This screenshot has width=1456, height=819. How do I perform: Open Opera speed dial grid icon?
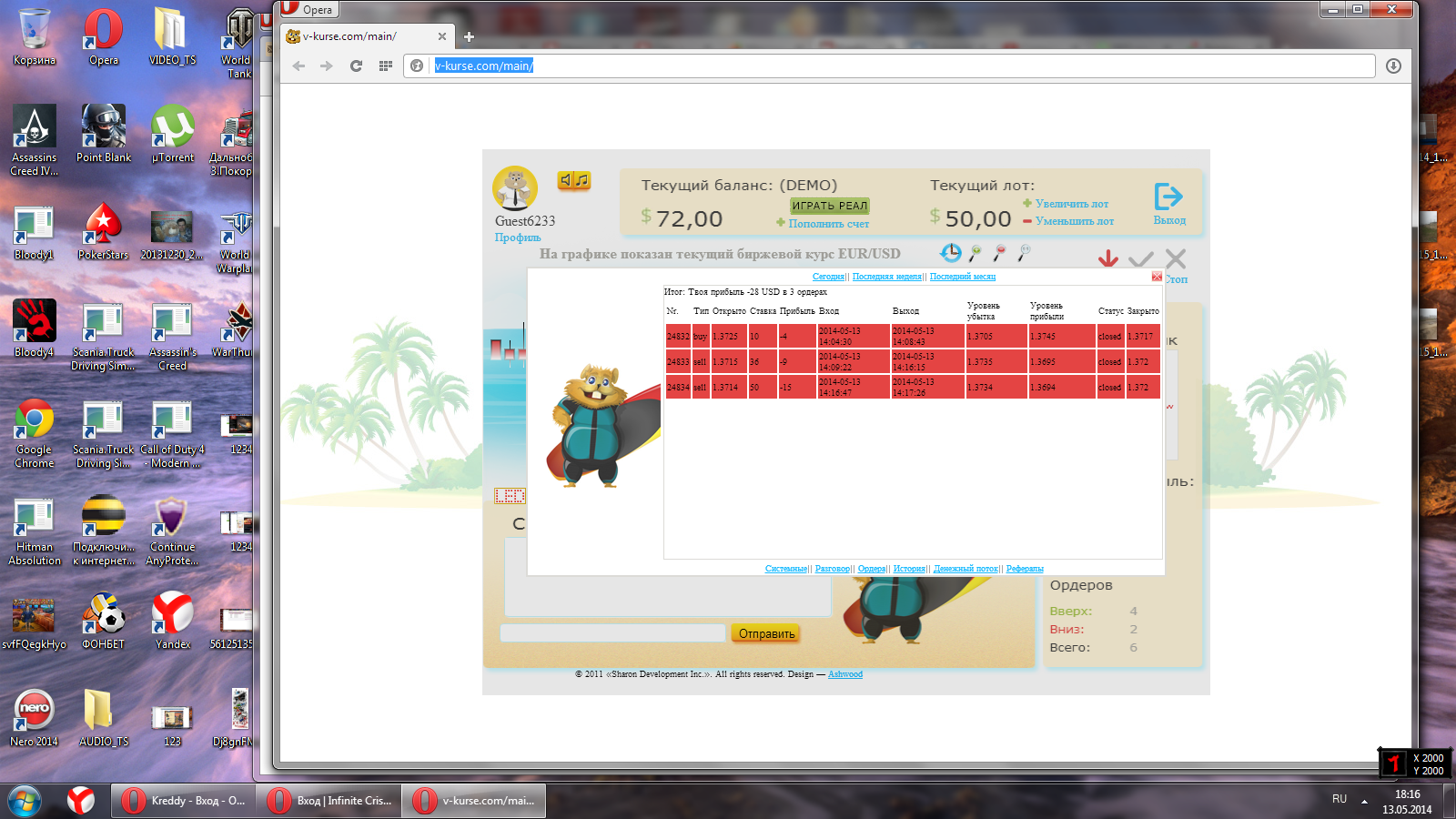[385, 66]
